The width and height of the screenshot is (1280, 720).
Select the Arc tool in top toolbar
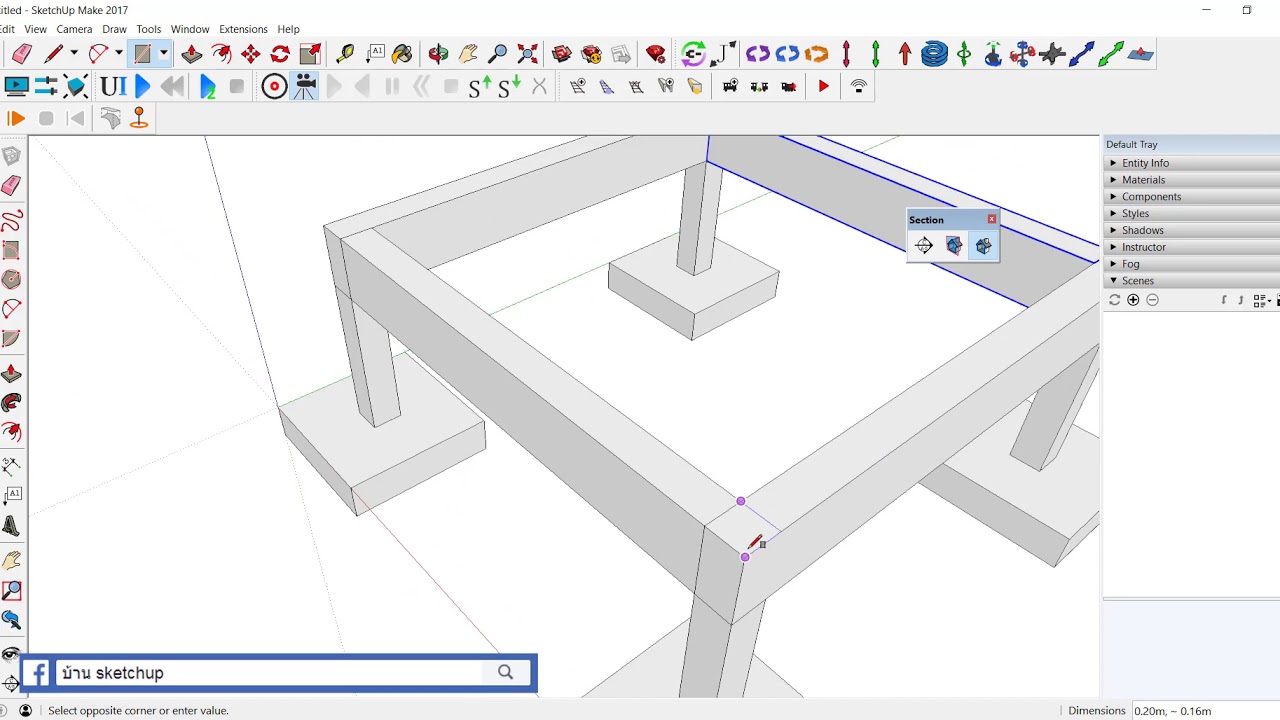click(x=98, y=54)
